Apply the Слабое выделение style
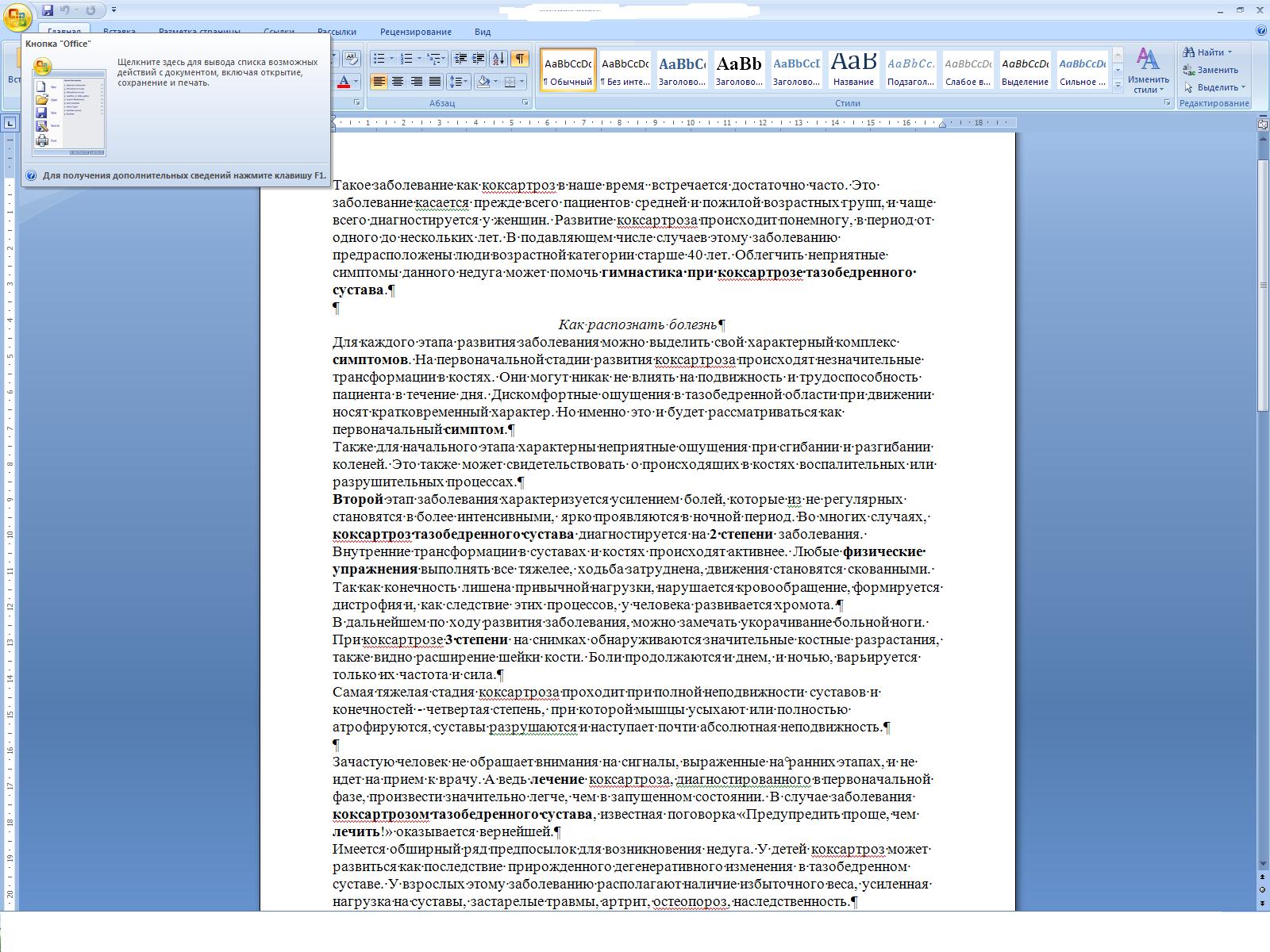This screenshot has width=1270, height=952. (968, 69)
